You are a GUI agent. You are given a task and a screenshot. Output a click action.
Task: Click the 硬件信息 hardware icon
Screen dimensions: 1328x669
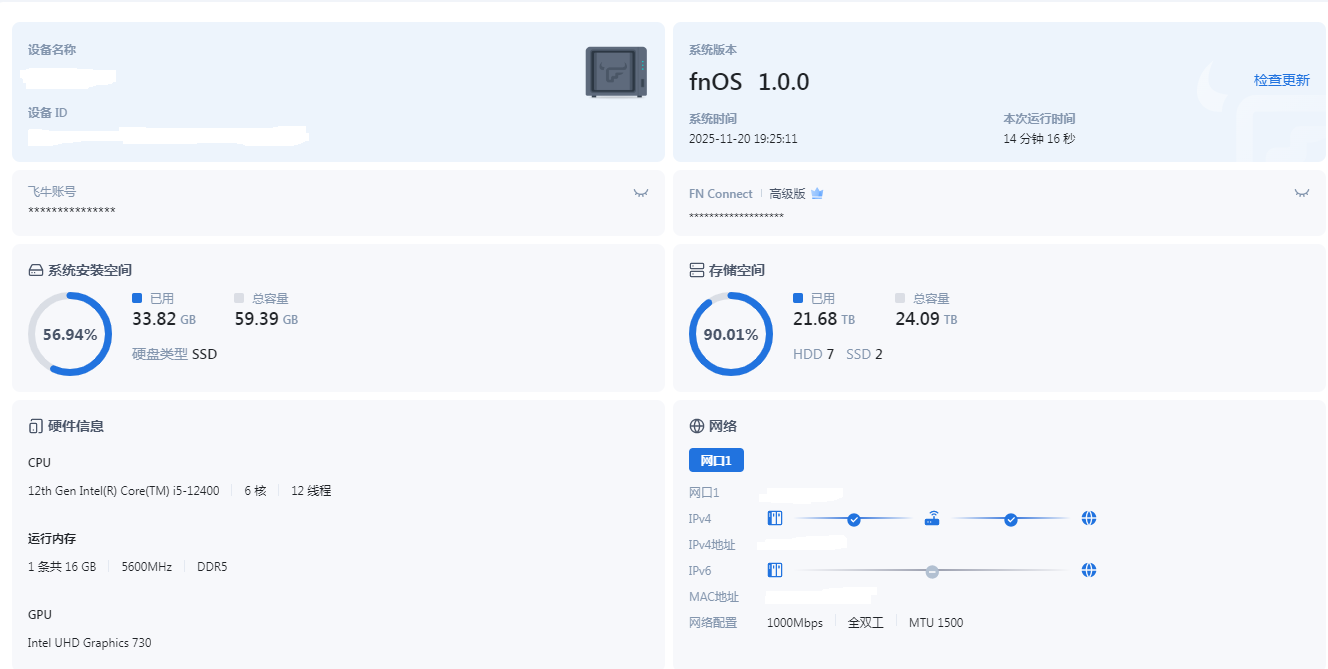36,426
